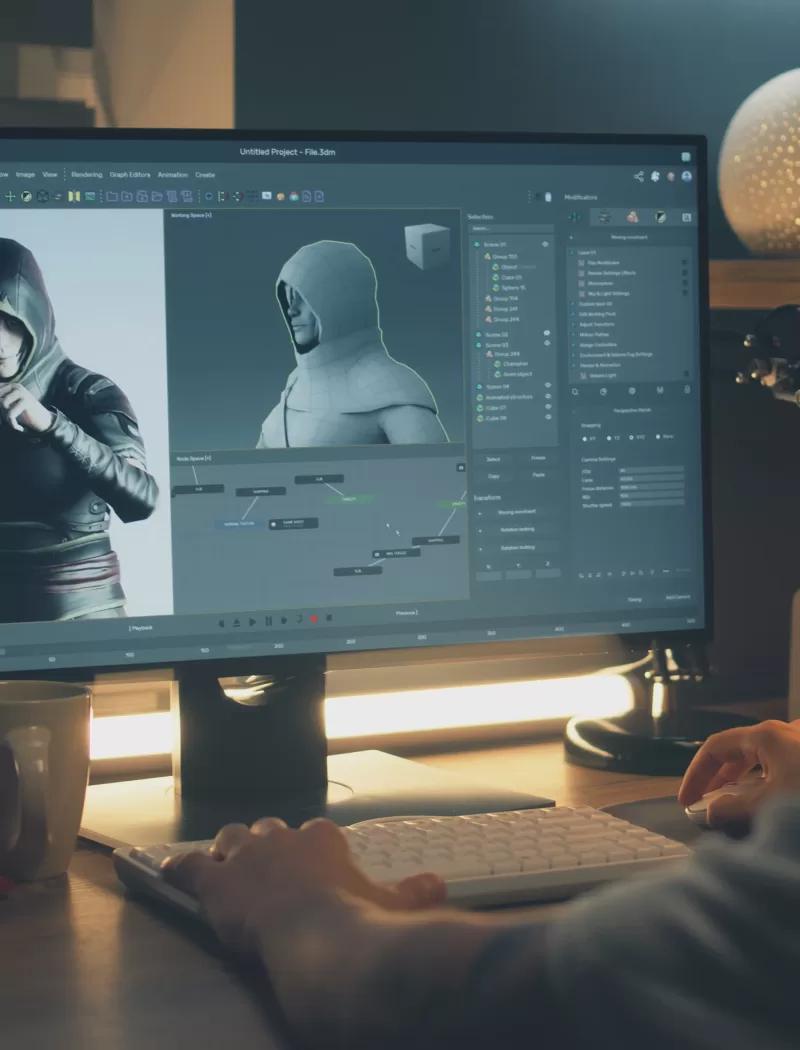Click the Play button in the playback bar

coord(252,622)
